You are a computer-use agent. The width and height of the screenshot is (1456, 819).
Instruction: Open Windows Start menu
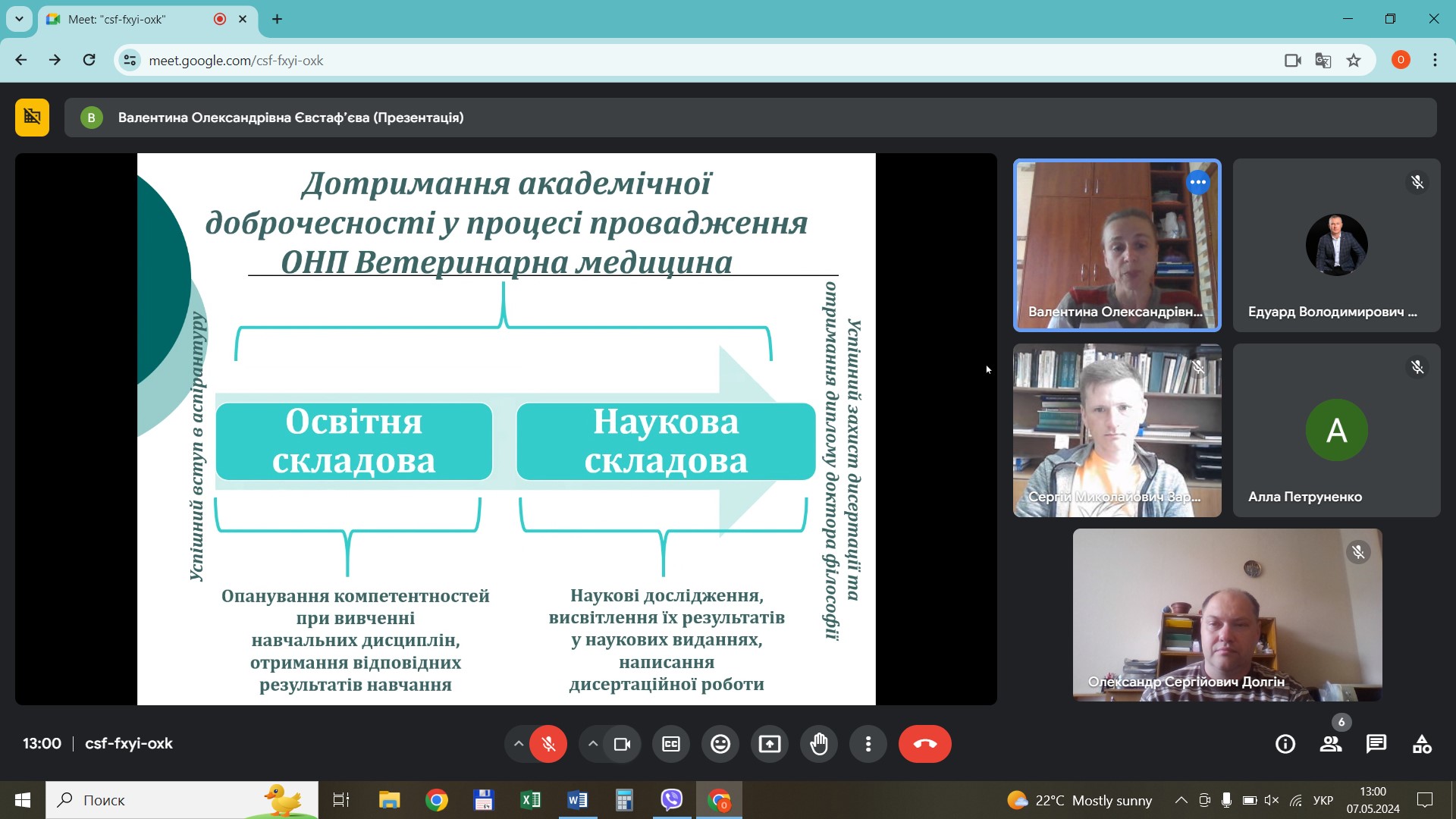pos(23,800)
